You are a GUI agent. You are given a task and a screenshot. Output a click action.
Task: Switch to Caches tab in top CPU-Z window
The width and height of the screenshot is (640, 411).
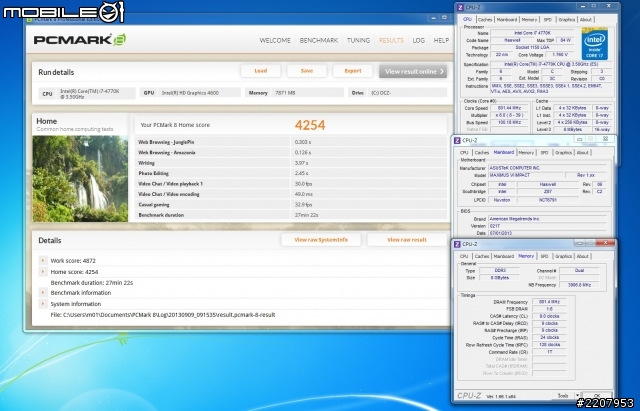pyautogui.click(x=485, y=20)
